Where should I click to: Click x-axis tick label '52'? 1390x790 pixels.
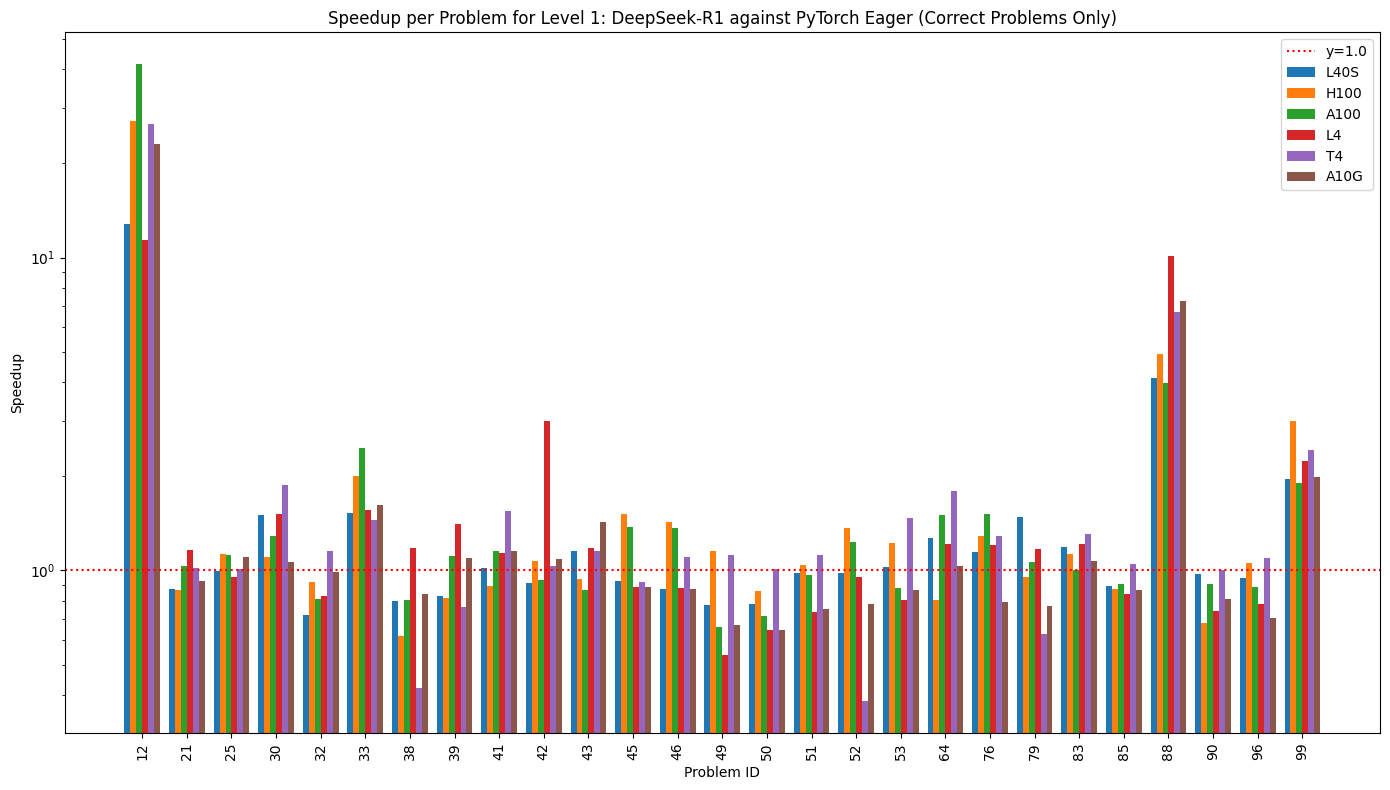point(856,751)
